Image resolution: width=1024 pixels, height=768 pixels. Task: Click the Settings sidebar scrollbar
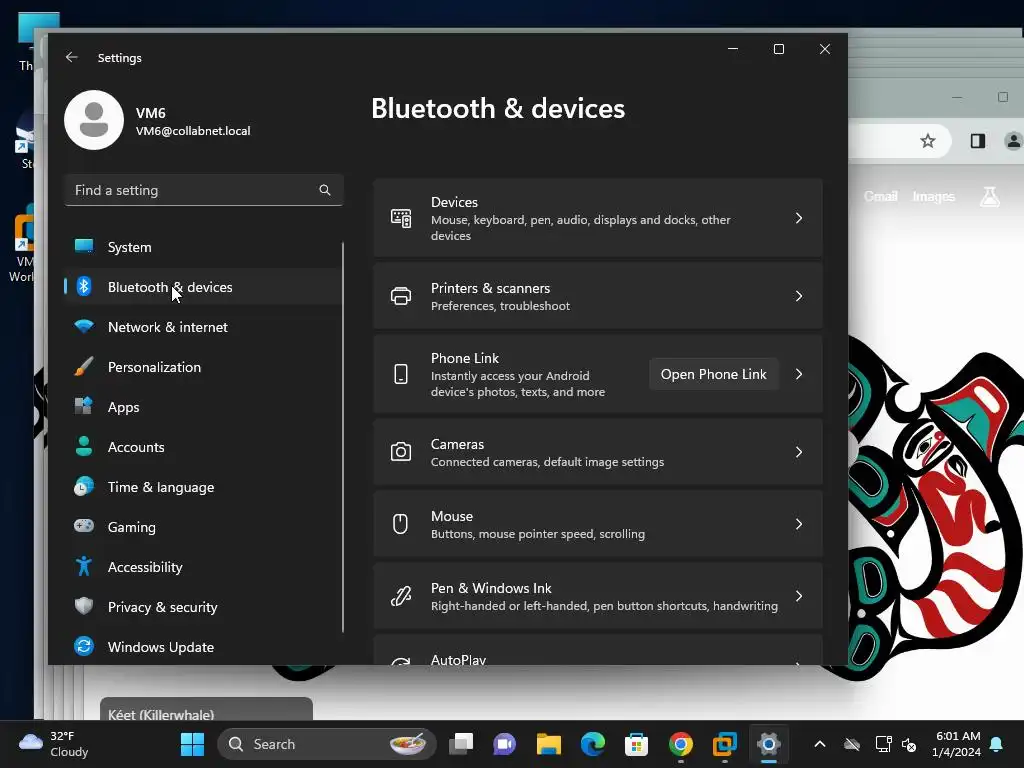pyautogui.click(x=343, y=438)
